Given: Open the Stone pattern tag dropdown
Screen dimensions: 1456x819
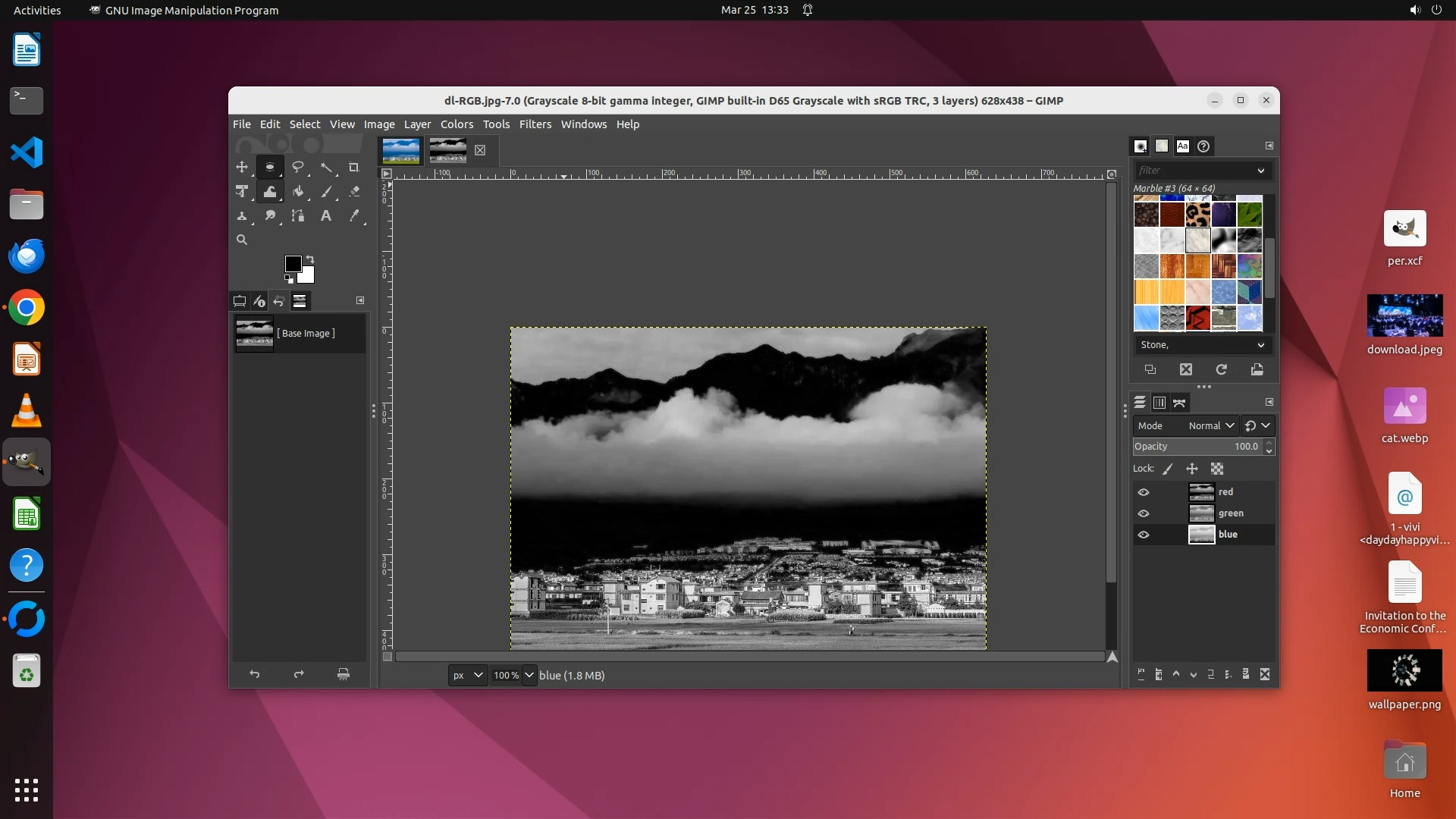Looking at the screenshot, I should pyautogui.click(x=1260, y=345).
